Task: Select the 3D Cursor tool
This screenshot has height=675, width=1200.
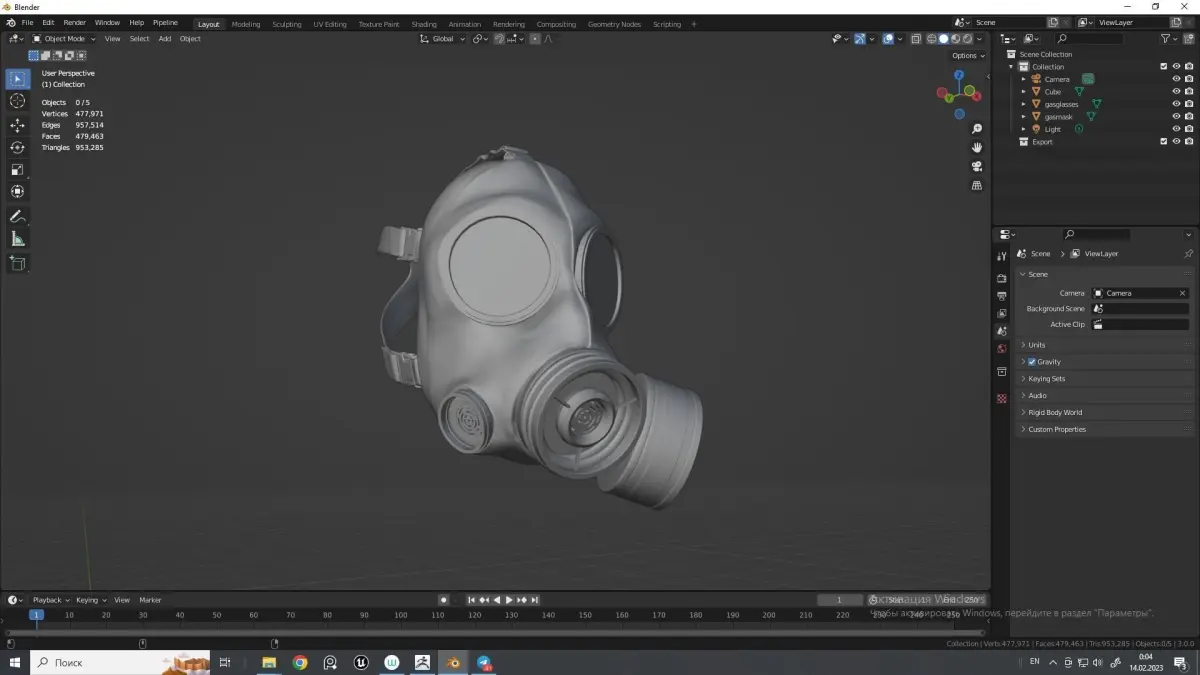Action: click(x=17, y=101)
